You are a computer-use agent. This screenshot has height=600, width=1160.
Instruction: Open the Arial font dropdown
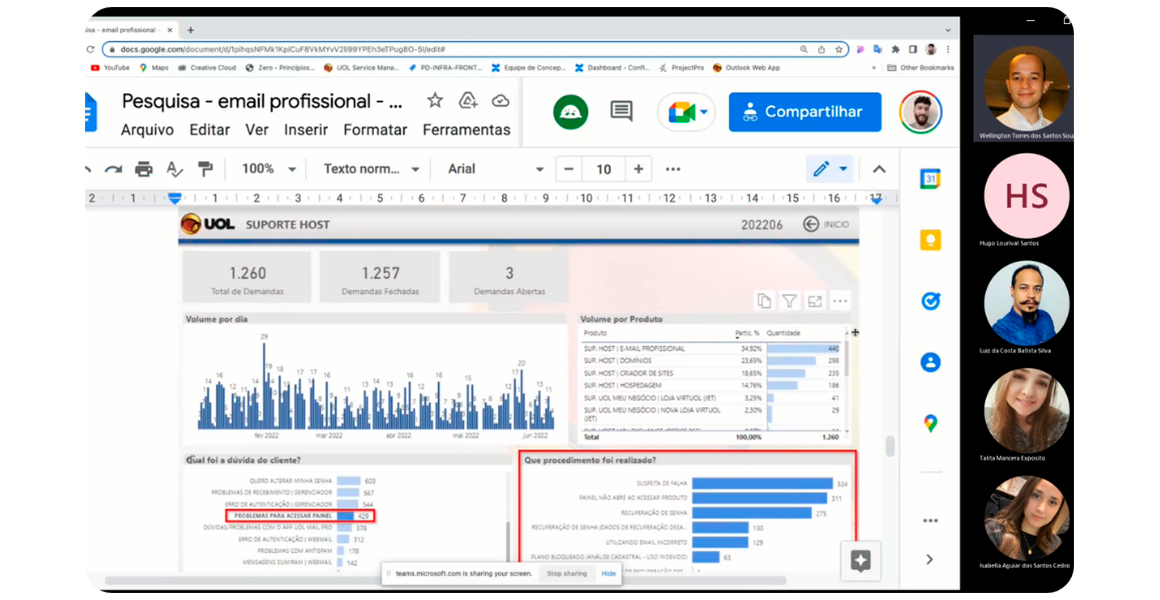pyautogui.click(x=495, y=169)
